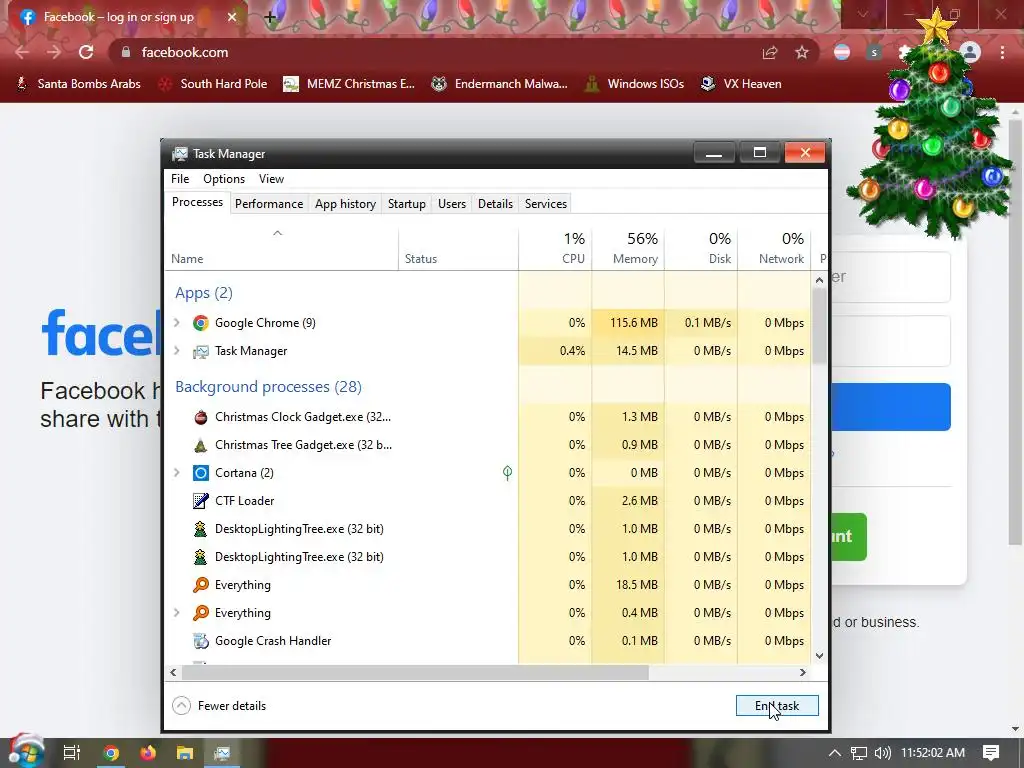
Task: Bookmark this page with the star icon
Action: (x=801, y=52)
